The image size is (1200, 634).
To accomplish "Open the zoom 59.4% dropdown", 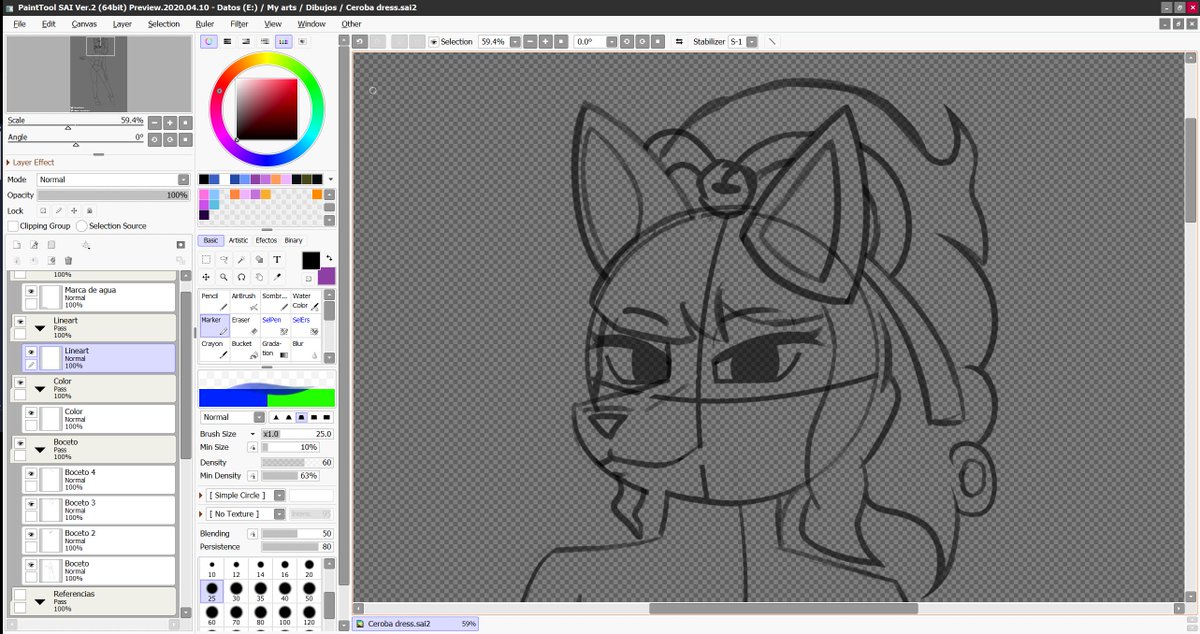I will tap(514, 42).
